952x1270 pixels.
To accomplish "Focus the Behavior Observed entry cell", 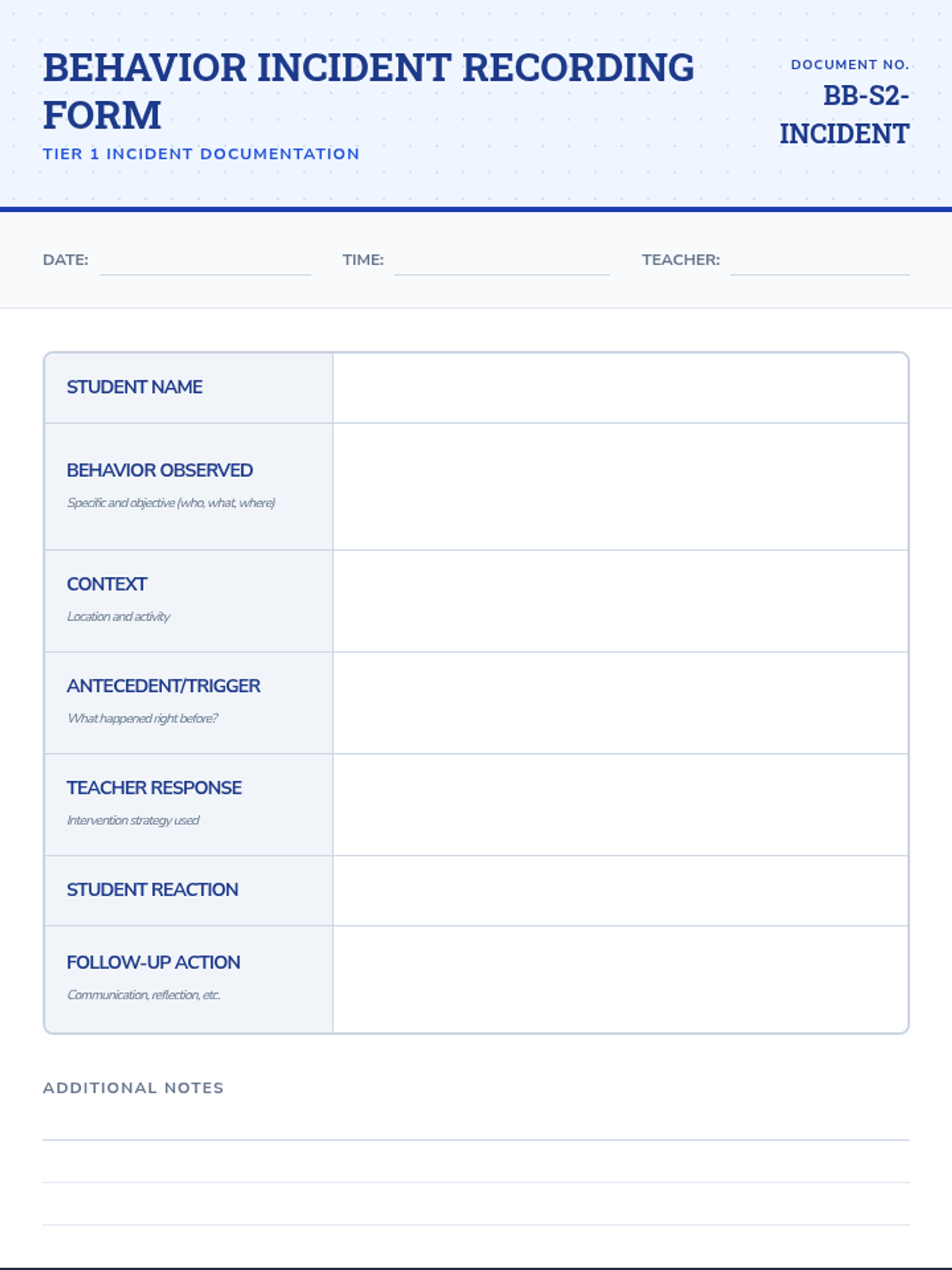I will [620, 487].
